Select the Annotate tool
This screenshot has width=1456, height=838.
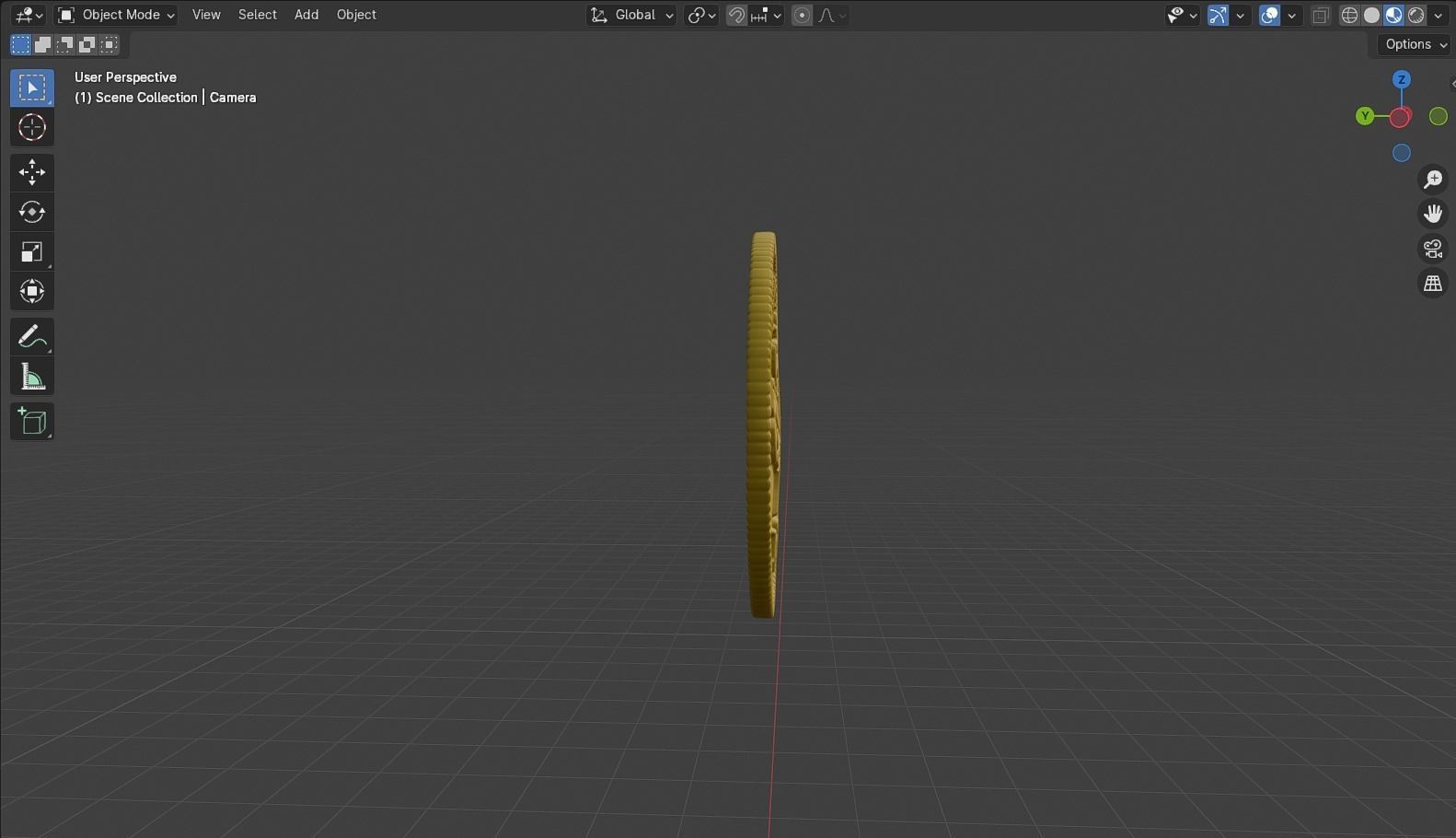click(32, 337)
